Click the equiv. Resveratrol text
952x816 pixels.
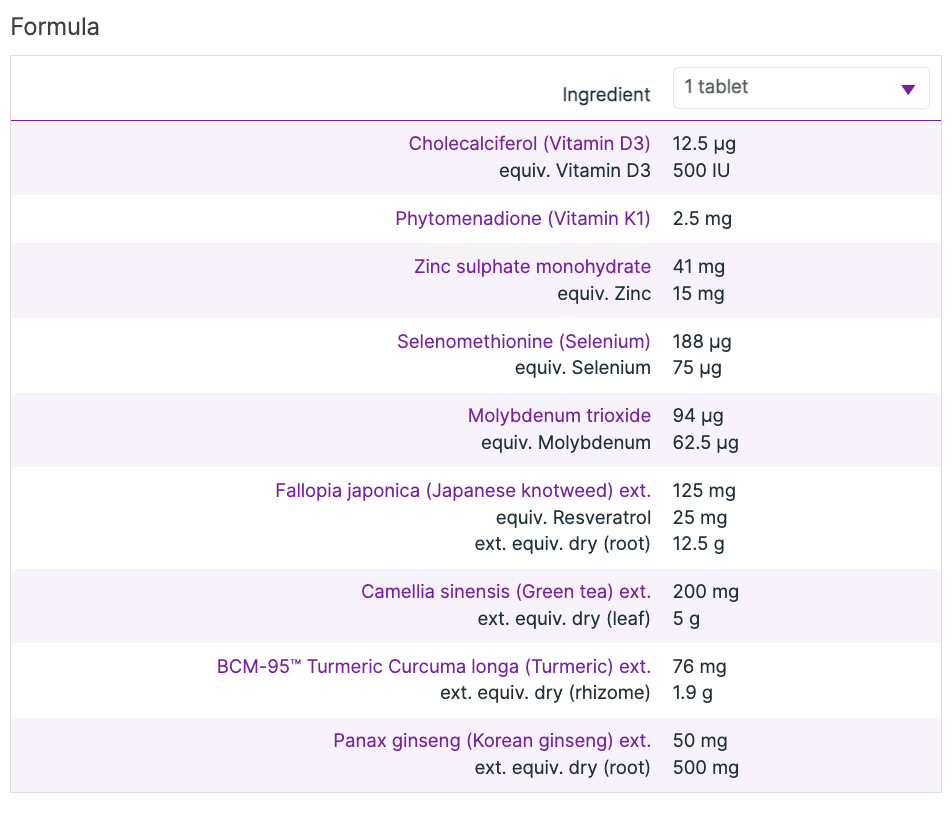(x=573, y=518)
